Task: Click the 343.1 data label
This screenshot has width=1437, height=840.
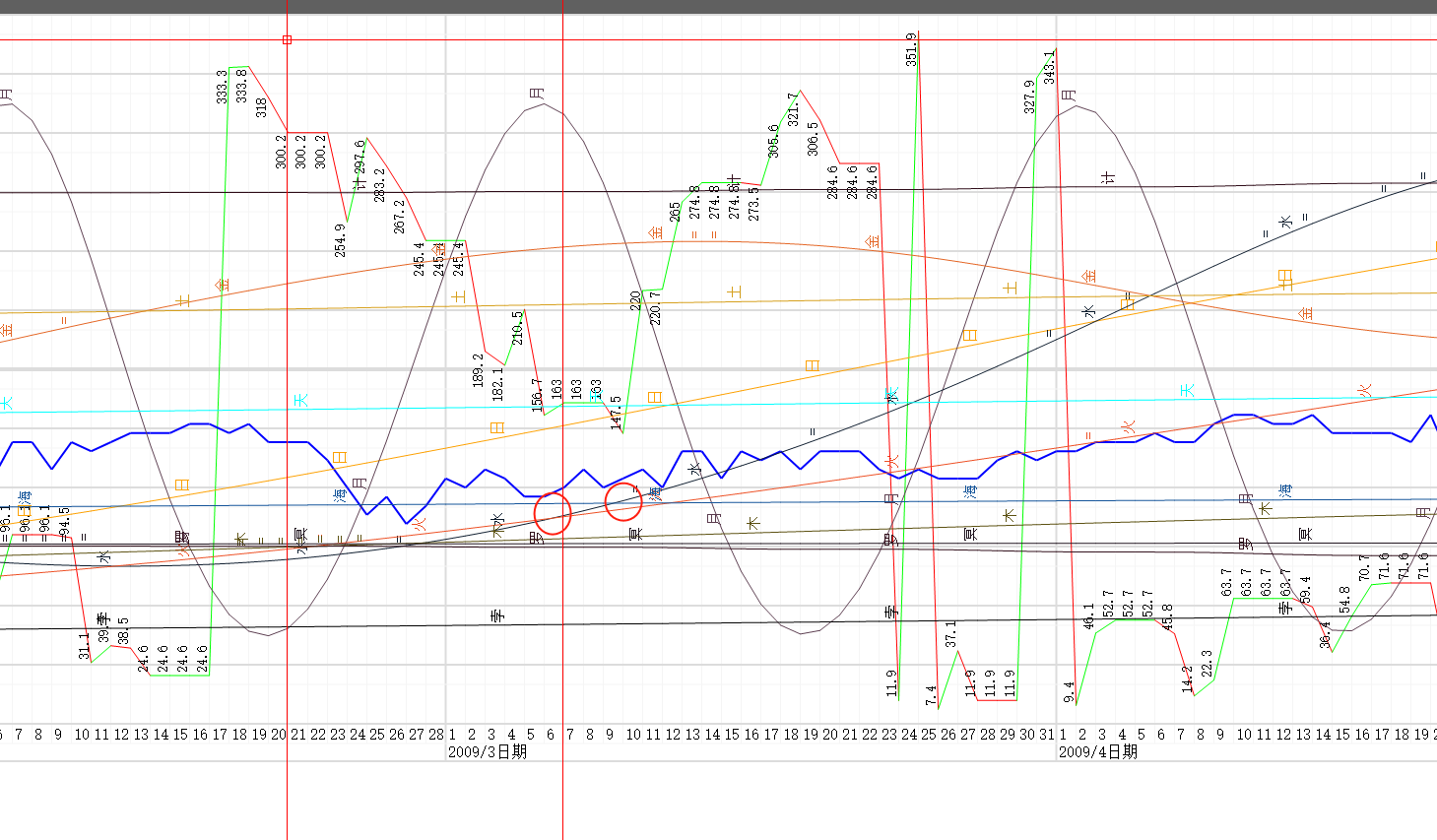Action: 1049,67
